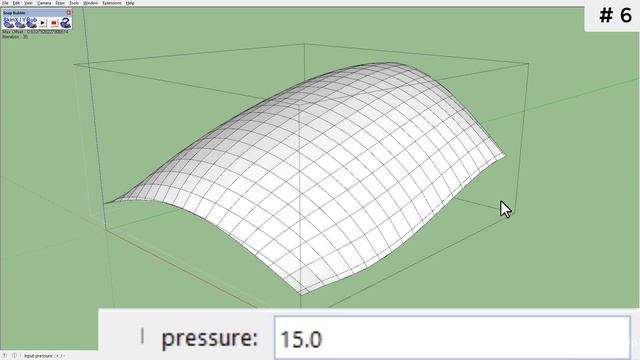Select the Skin tool in Soap Bubble toolbar
The width and height of the screenshot is (640, 360).
pos(9,22)
